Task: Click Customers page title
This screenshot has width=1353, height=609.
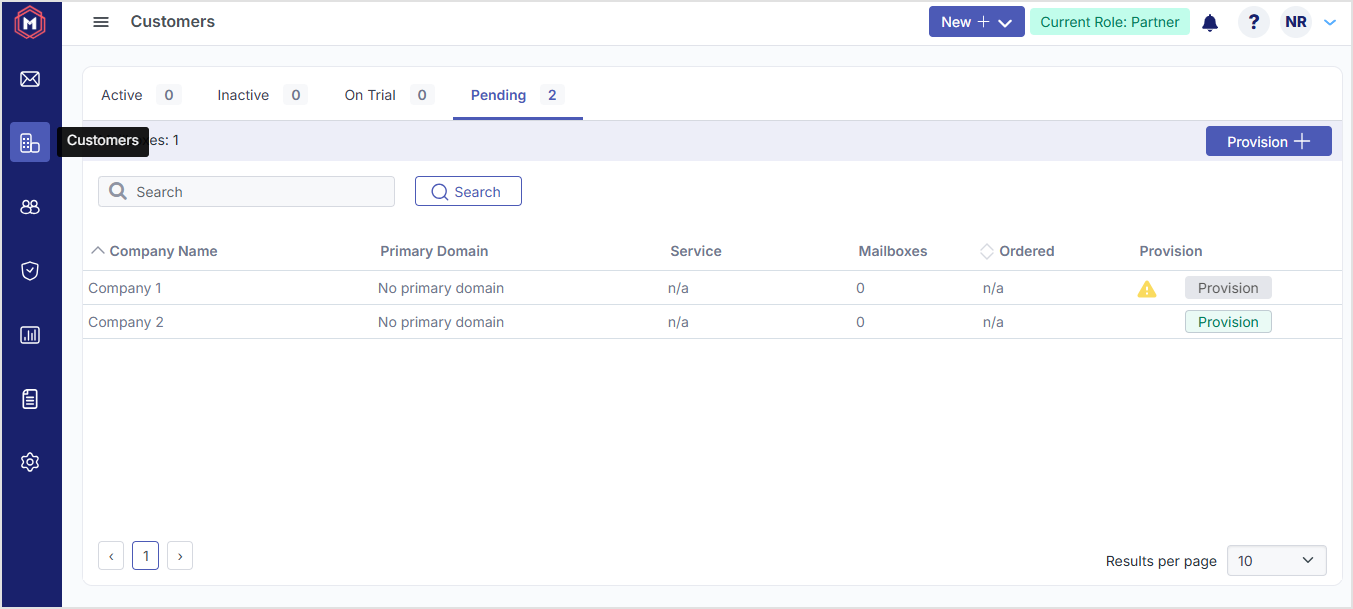Action: (172, 21)
